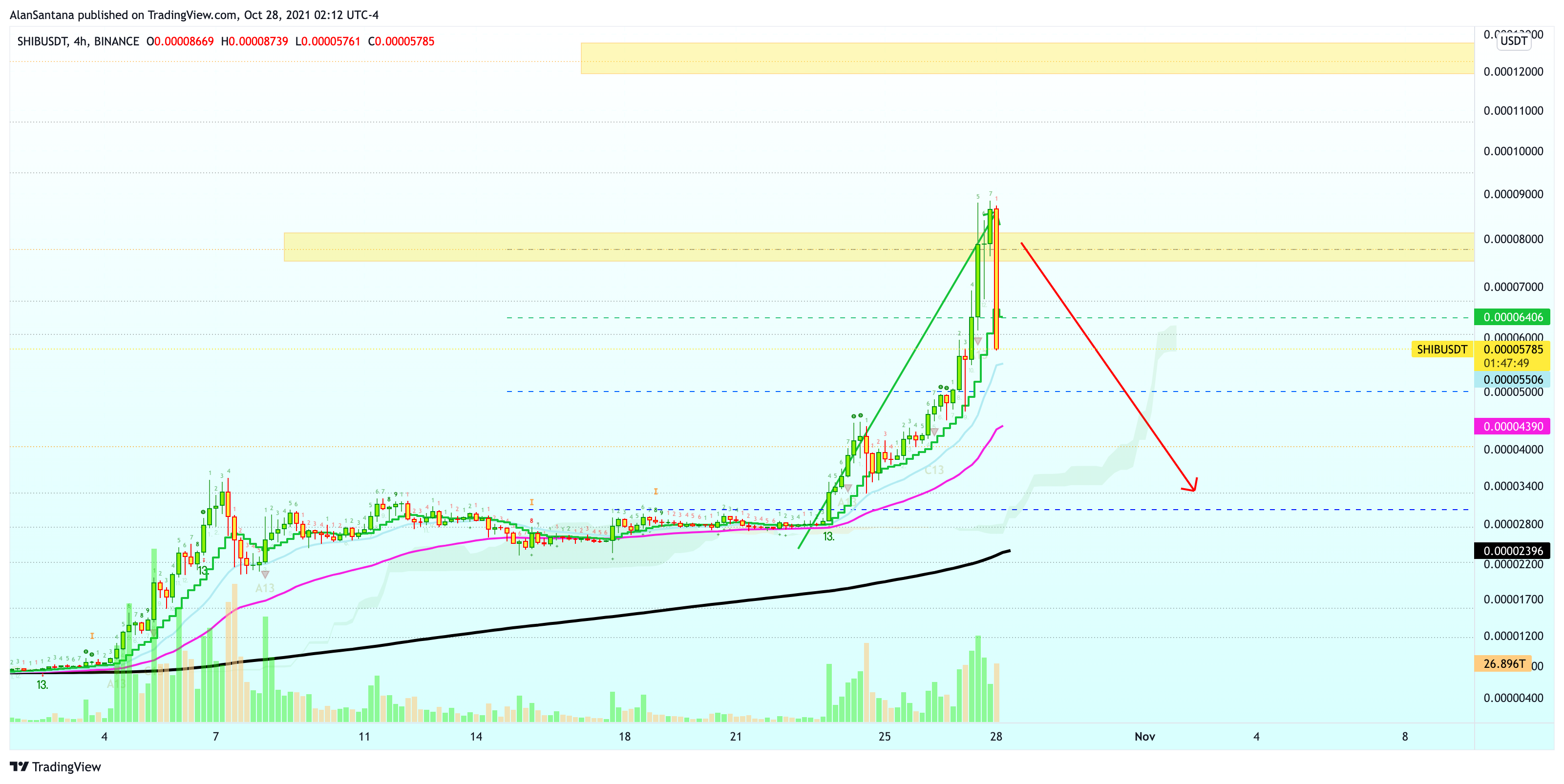Click the 8 date after Nov on time axis

click(1405, 736)
